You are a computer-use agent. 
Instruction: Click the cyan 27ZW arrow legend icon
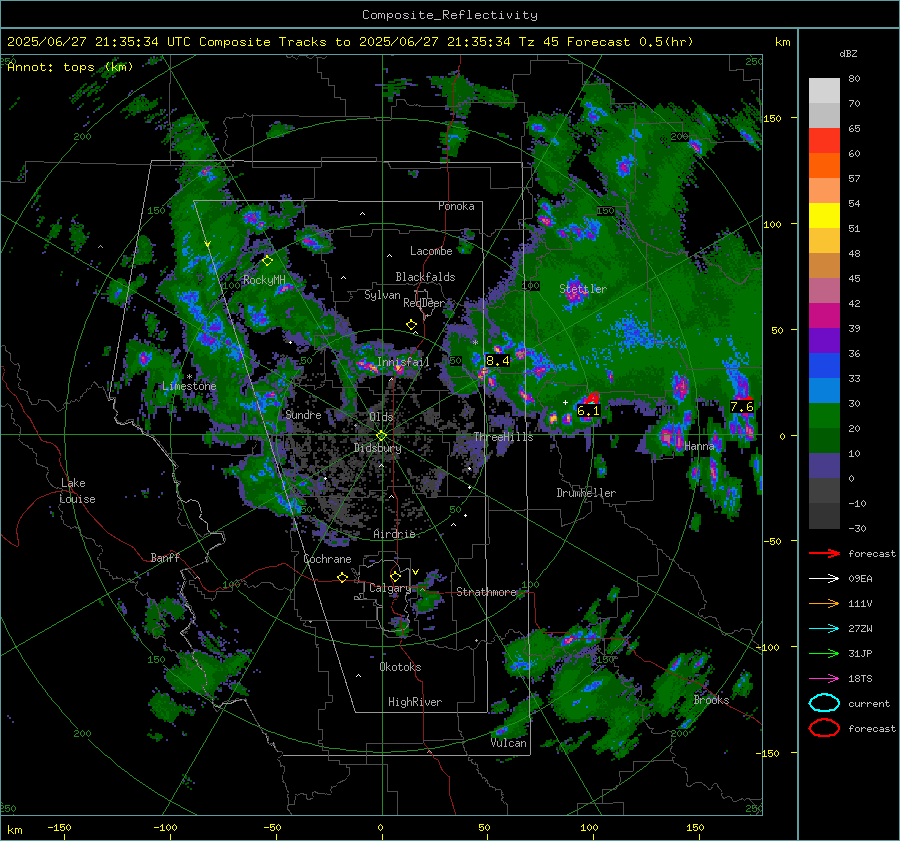click(824, 629)
